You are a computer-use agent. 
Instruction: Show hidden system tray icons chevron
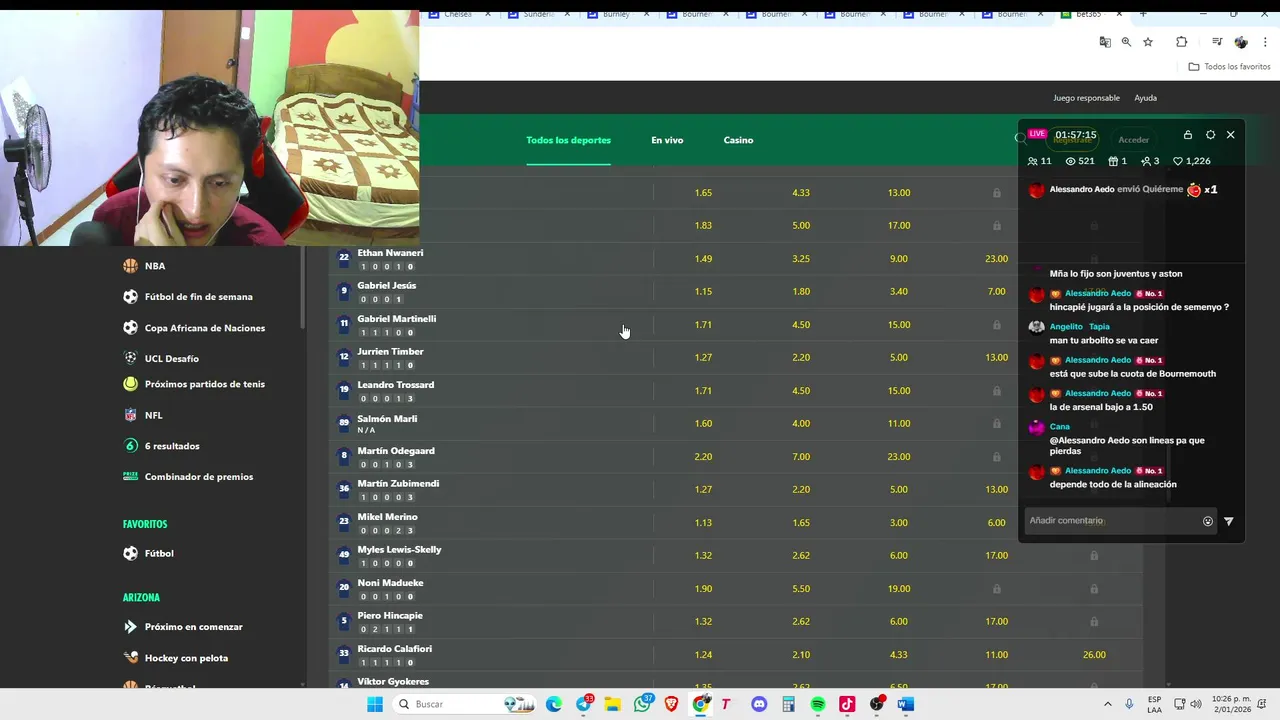click(1108, 704)
